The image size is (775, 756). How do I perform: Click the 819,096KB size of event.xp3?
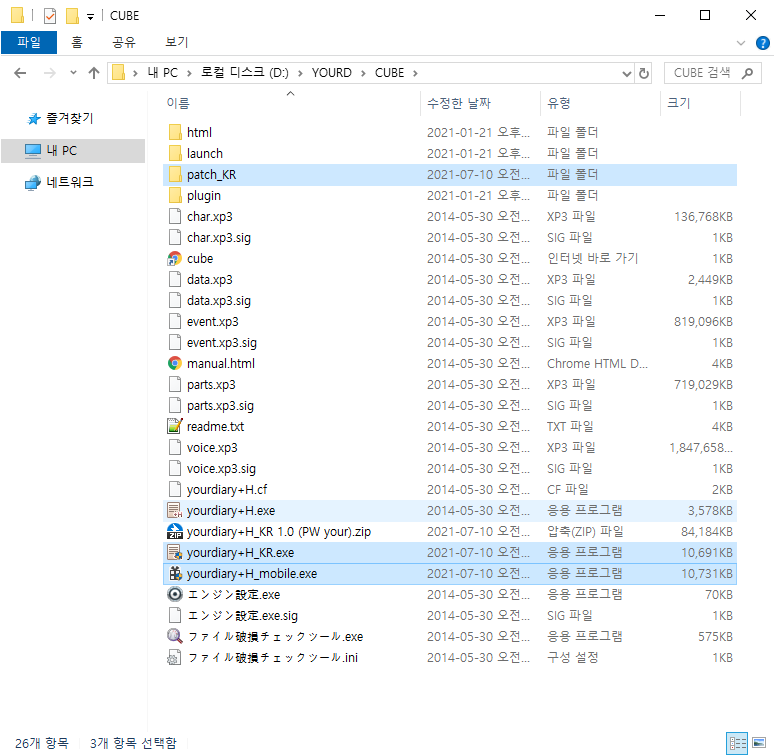click(x=703, y=322)
